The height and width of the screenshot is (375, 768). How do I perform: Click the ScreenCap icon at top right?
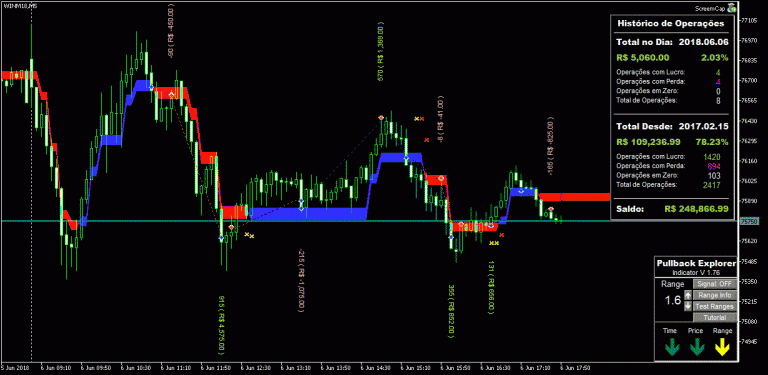731,7
